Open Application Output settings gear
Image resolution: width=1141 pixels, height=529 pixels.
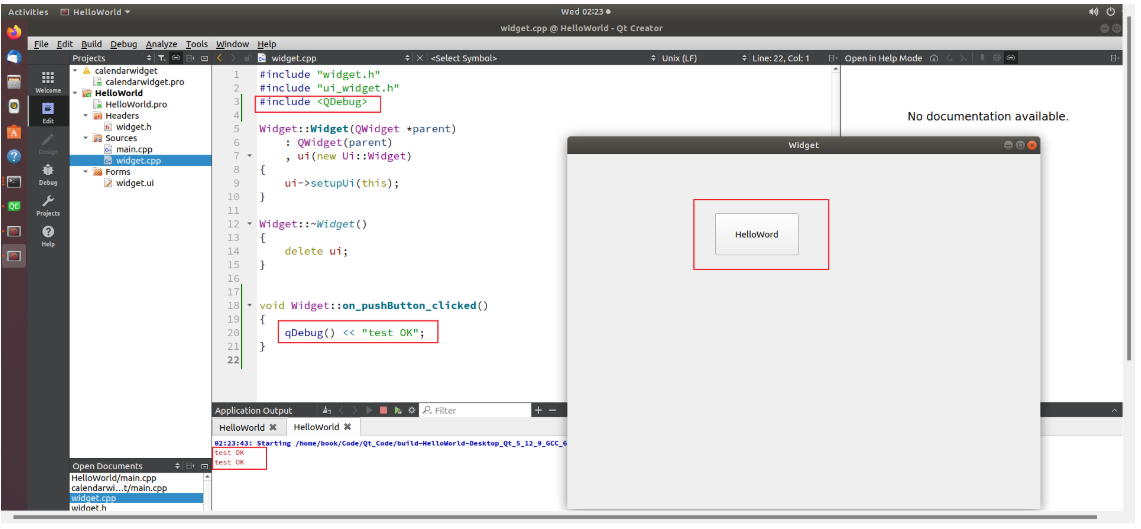(412, 410)
